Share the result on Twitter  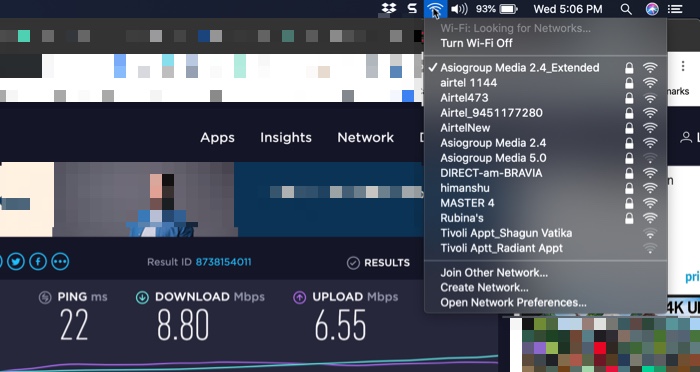(x=16, y=262)
